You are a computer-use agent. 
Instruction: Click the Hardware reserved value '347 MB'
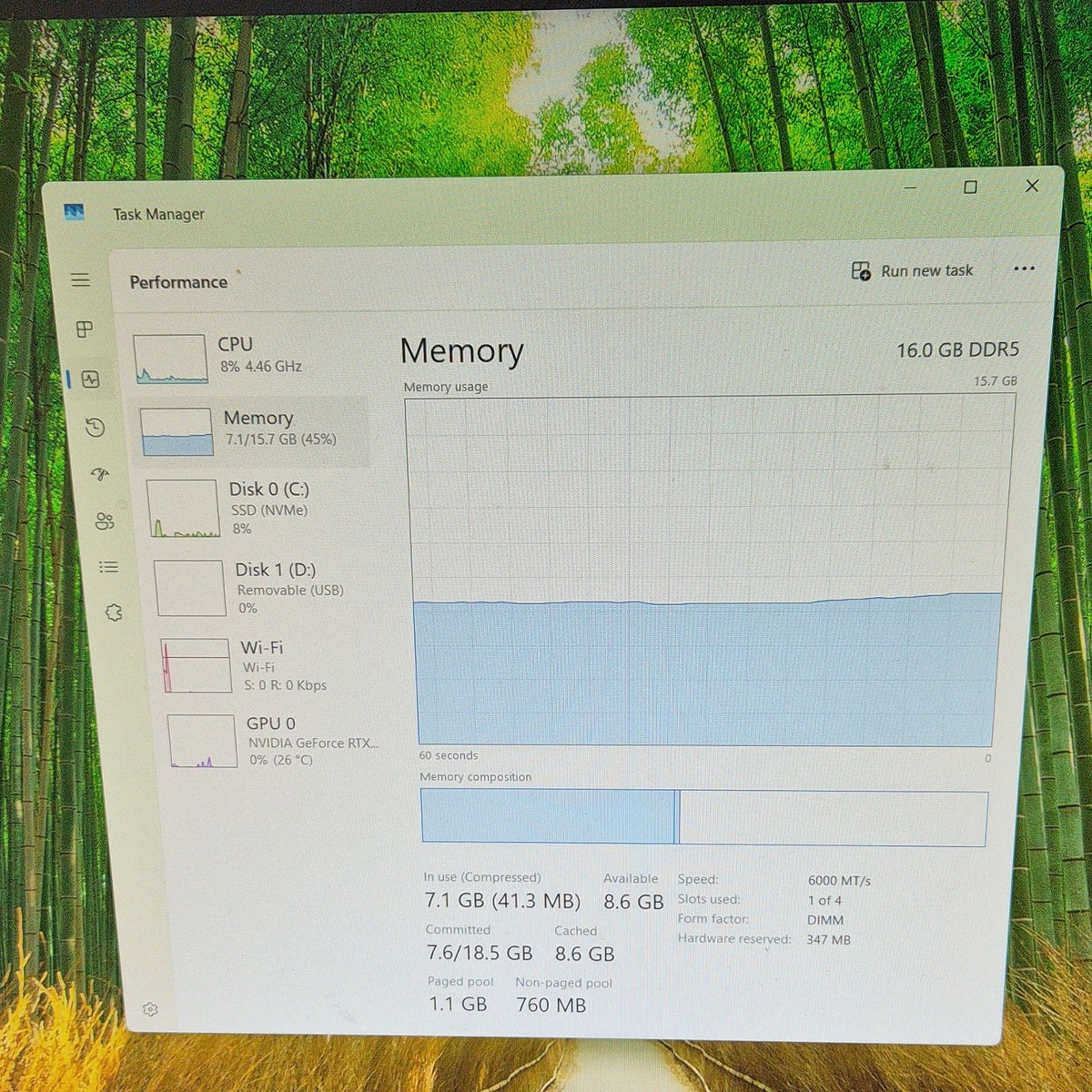pos(828,939)
